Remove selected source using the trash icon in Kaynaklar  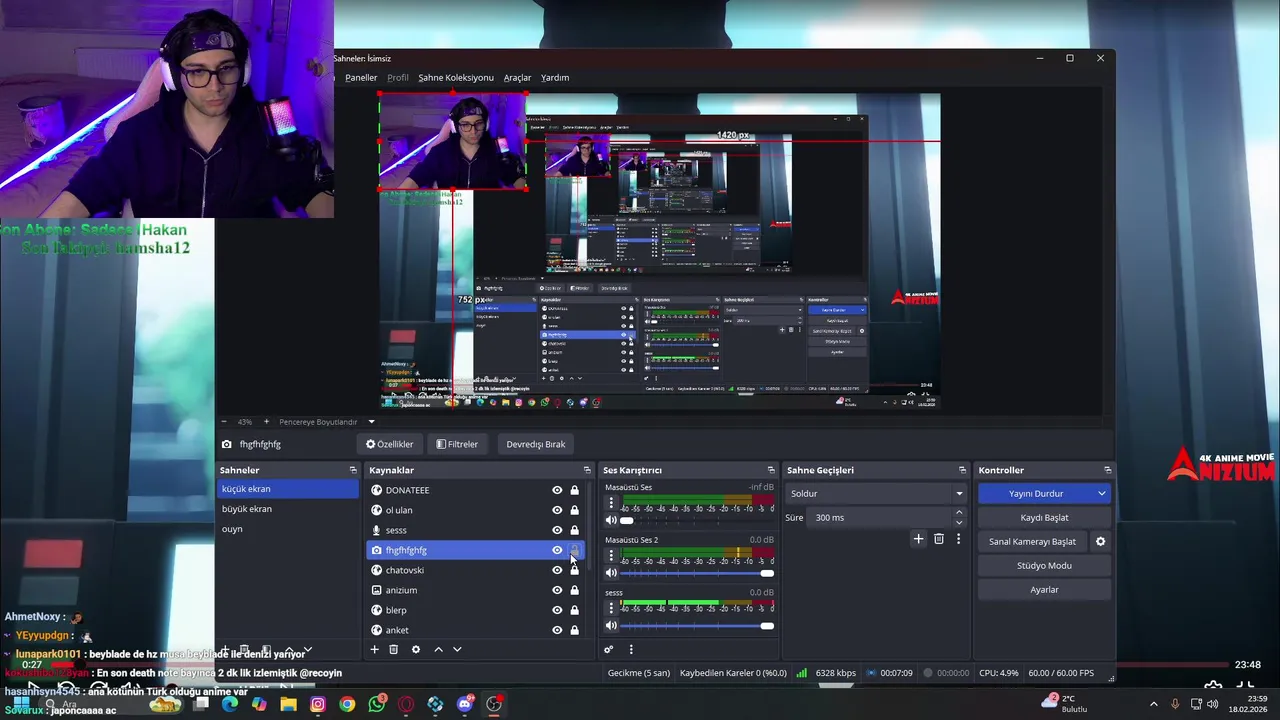(x=394, y=649)
